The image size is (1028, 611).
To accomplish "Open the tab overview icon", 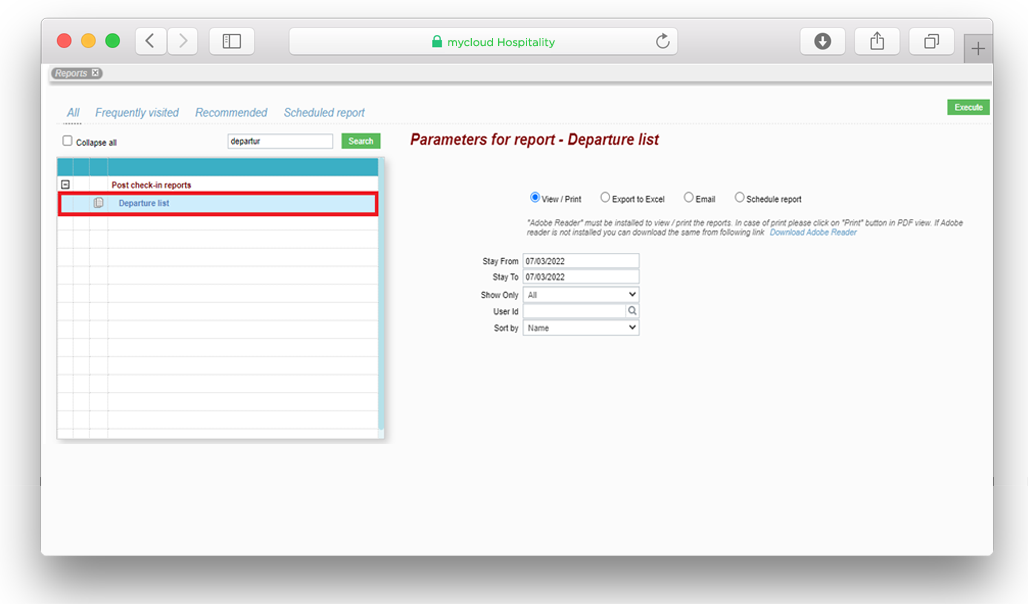I will tap(931, 41).
